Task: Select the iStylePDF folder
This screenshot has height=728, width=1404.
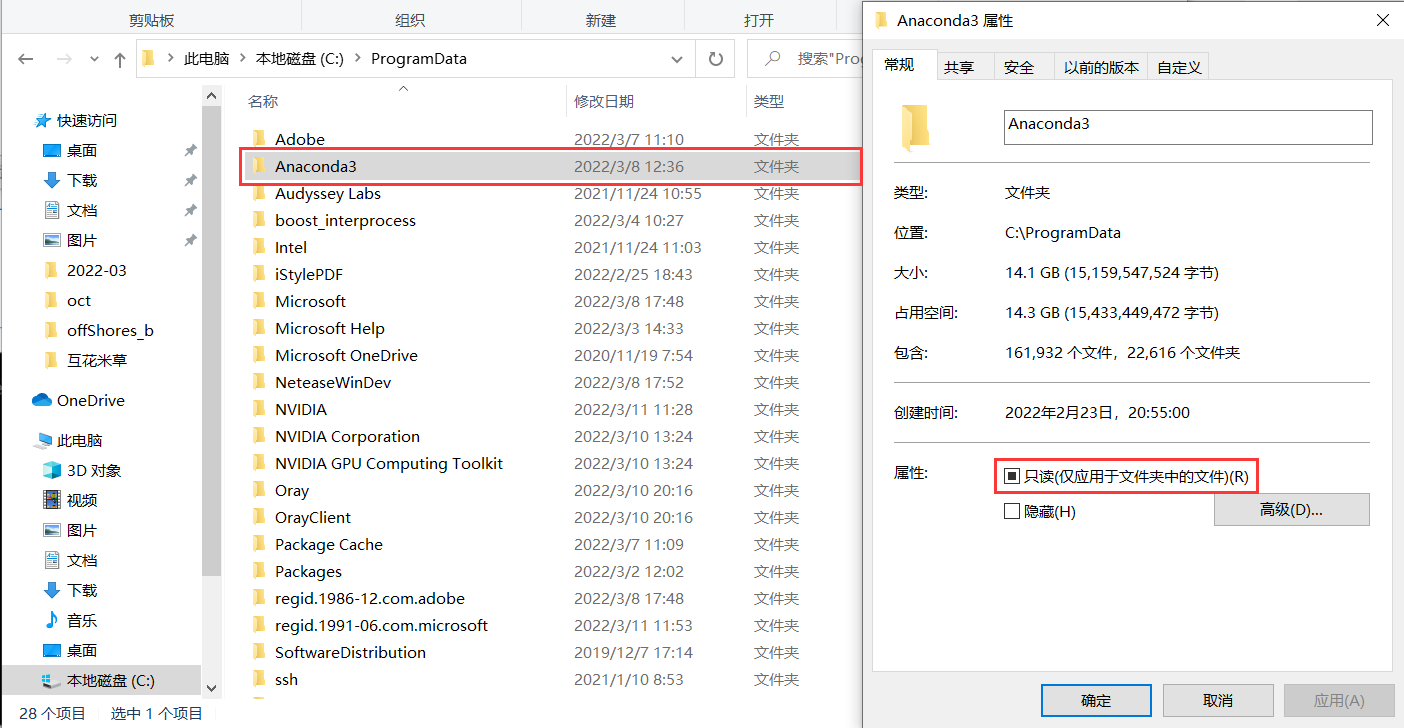Action: [309, 274]
